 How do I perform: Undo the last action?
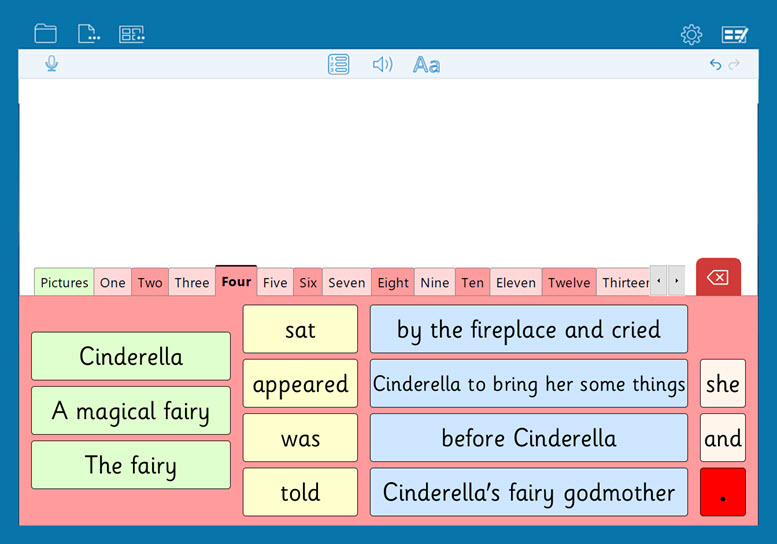click(x=715, y=65)
